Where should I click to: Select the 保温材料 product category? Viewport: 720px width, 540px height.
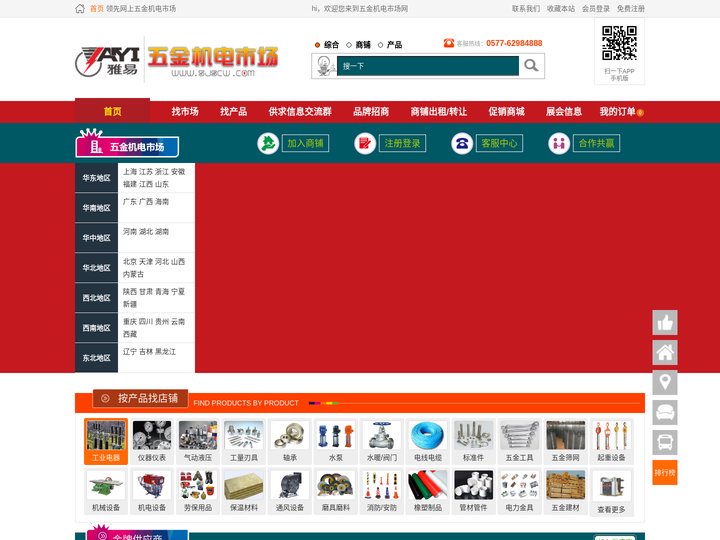click(x=244, y=491)
